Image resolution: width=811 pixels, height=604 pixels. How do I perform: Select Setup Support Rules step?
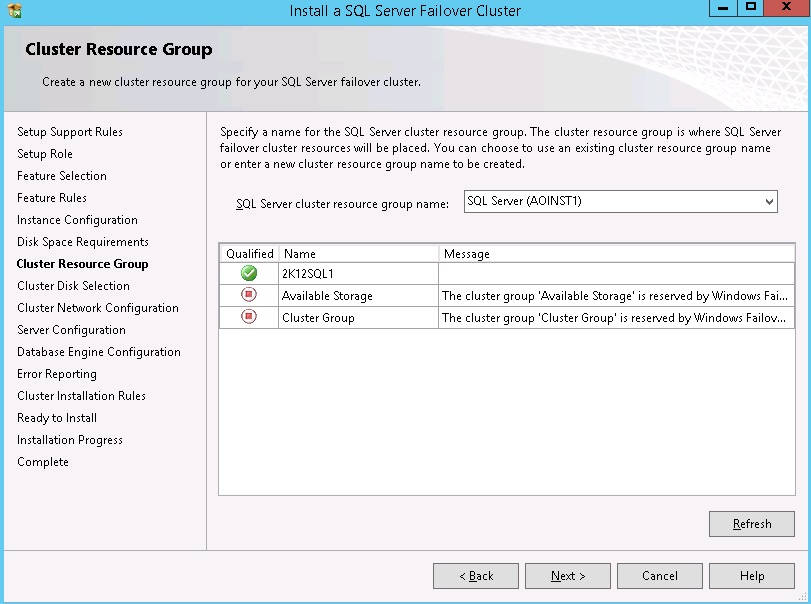[x=70, y=132]
